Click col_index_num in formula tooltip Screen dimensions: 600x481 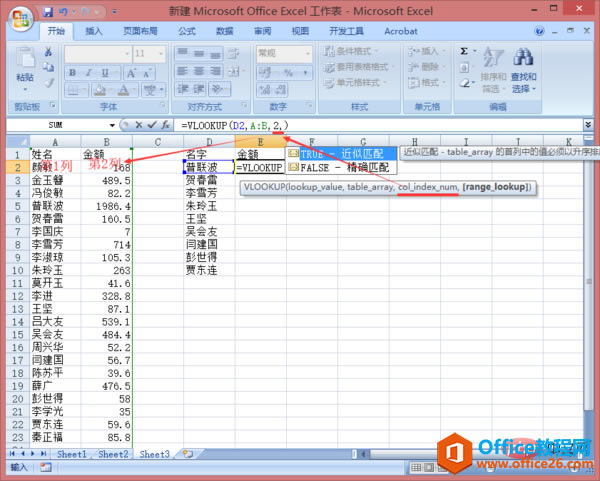(427, 187)
